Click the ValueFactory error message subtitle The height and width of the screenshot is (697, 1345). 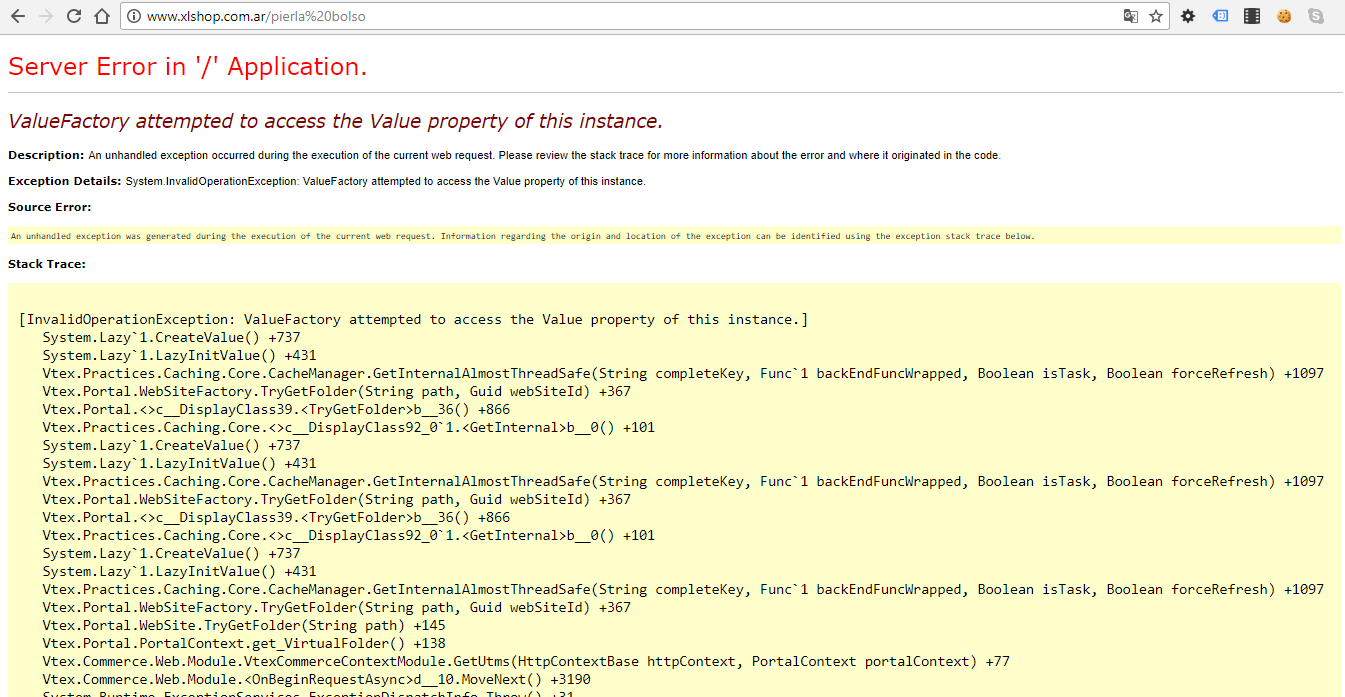[x=334, y=121]
